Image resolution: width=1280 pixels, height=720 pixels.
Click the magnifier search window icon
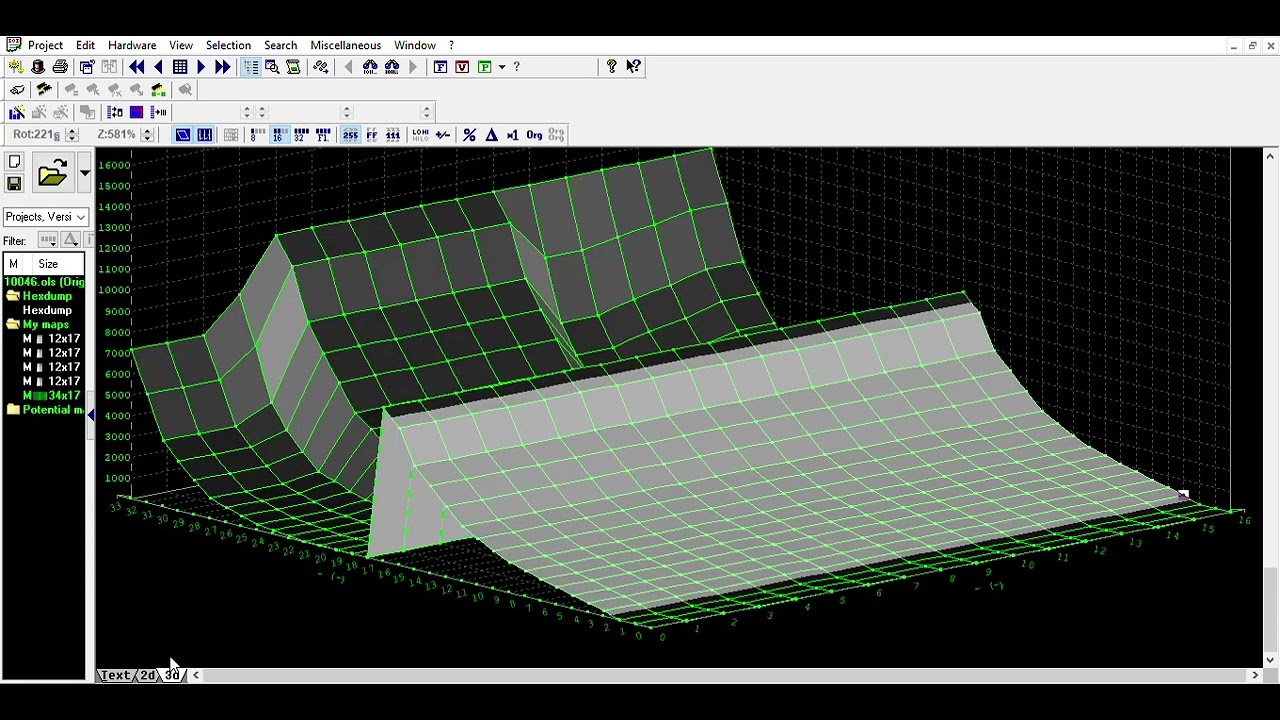(272, 67)
